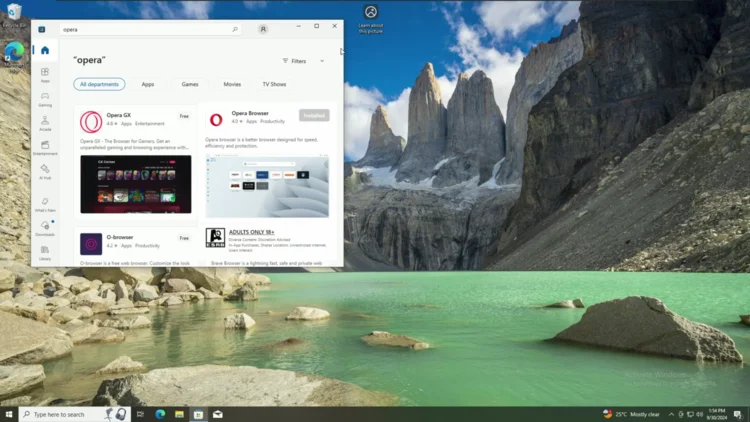Open the Gaming section in the sidebar
The height and width of the screenshot is (422, 750).
click(45, 99)
